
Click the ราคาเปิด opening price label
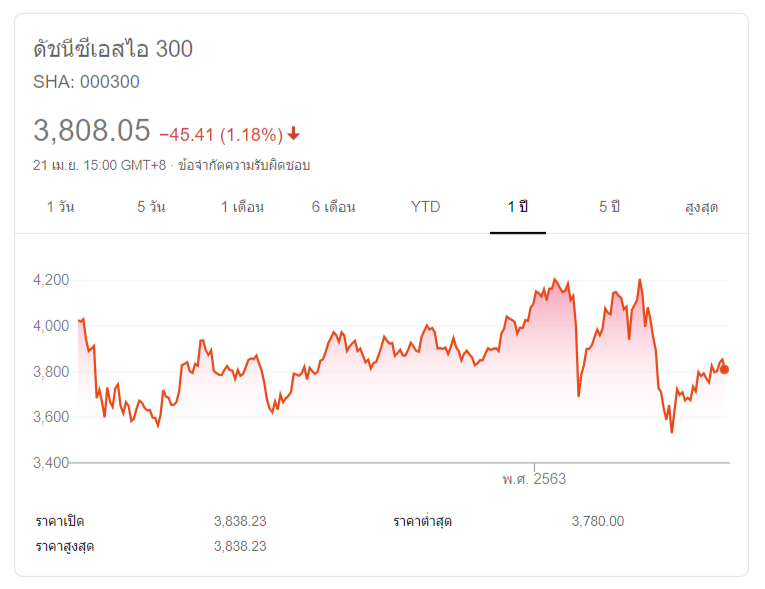tap(60, 521)
